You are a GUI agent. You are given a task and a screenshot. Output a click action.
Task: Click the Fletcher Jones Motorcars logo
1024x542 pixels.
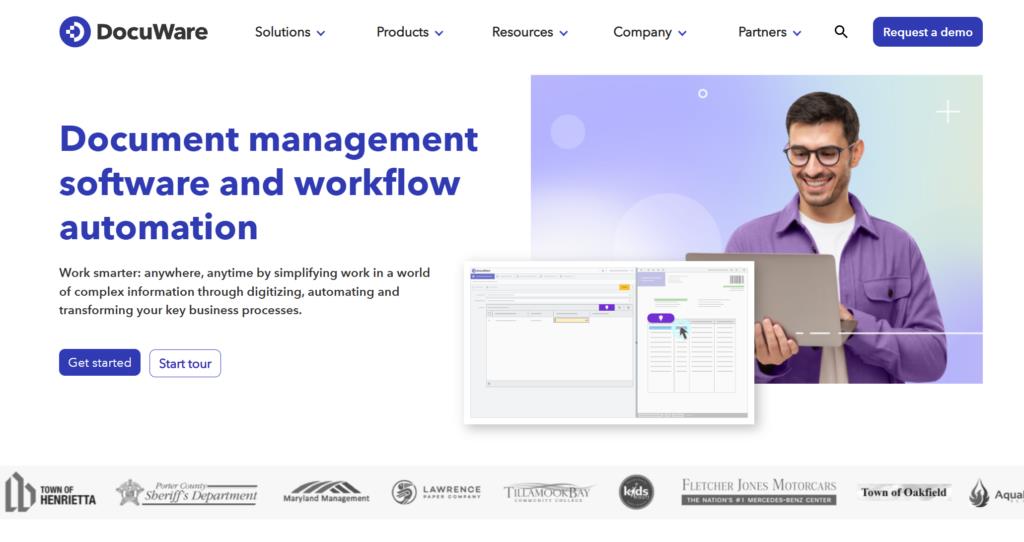click(x=758, y=492)
